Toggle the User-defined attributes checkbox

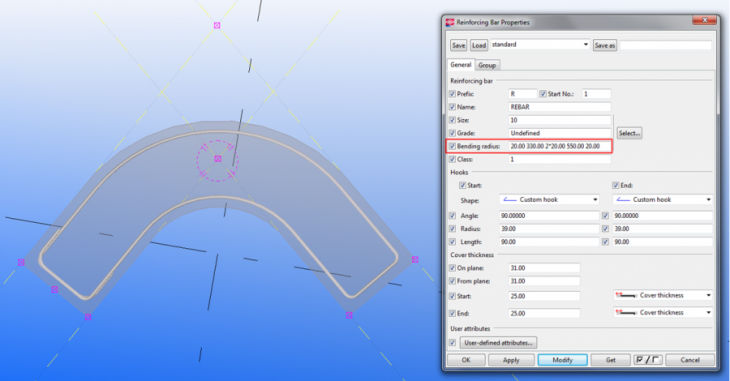[x=452, y=343]
